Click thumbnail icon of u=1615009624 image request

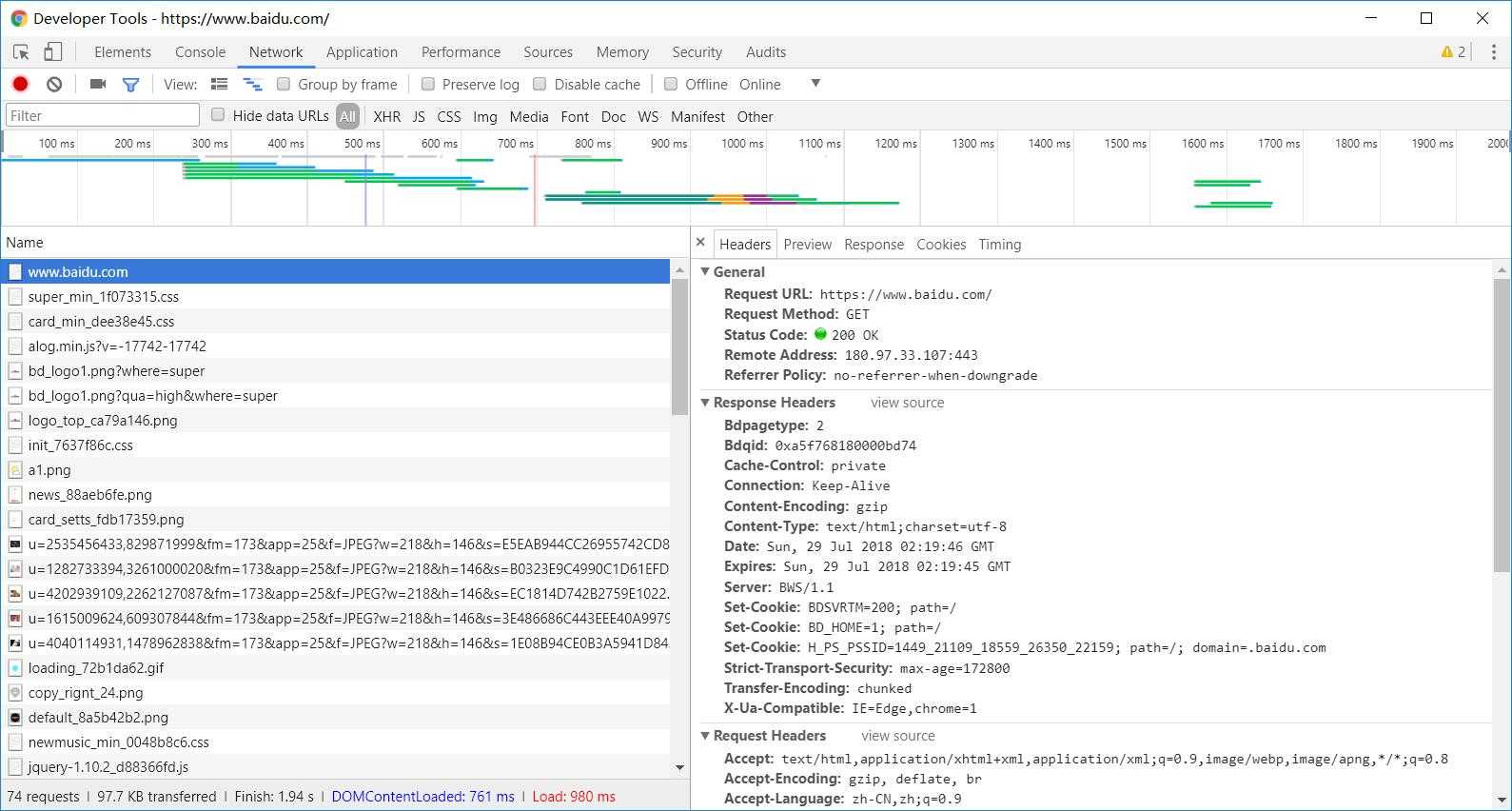click(15, 618)
